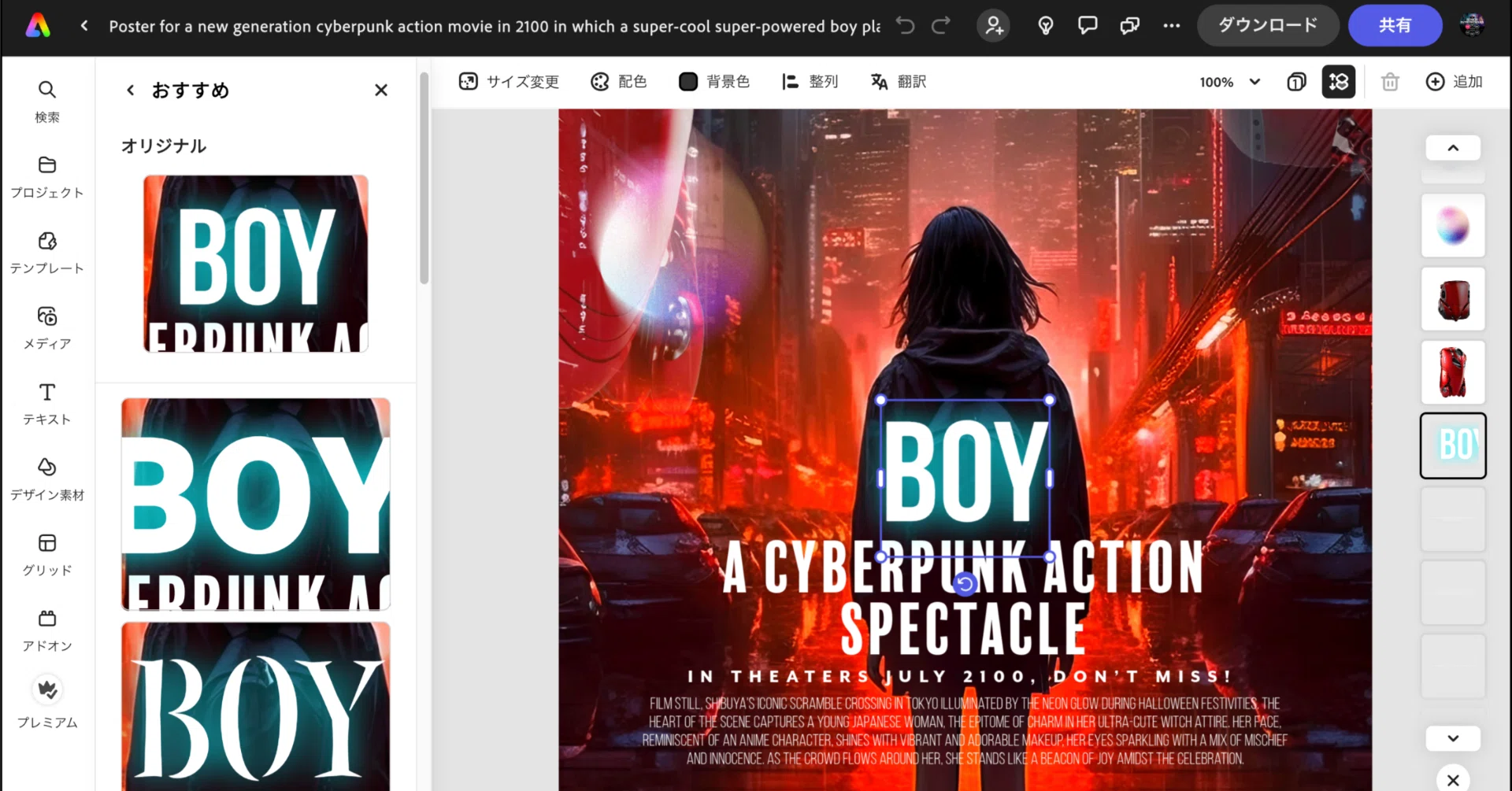Click the Download (ダウンロード) button
1512x791 pixels.
click(1268, 26)
